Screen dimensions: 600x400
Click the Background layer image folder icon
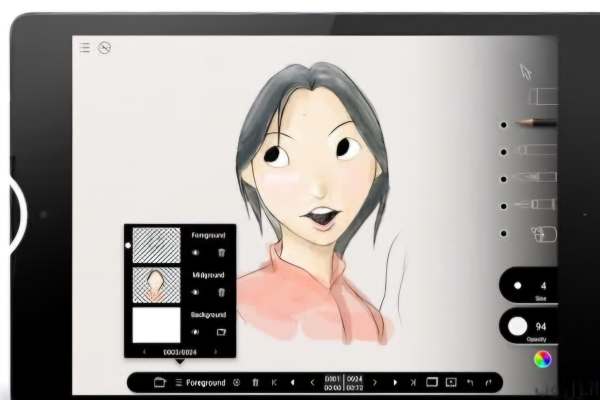[222, 332]
